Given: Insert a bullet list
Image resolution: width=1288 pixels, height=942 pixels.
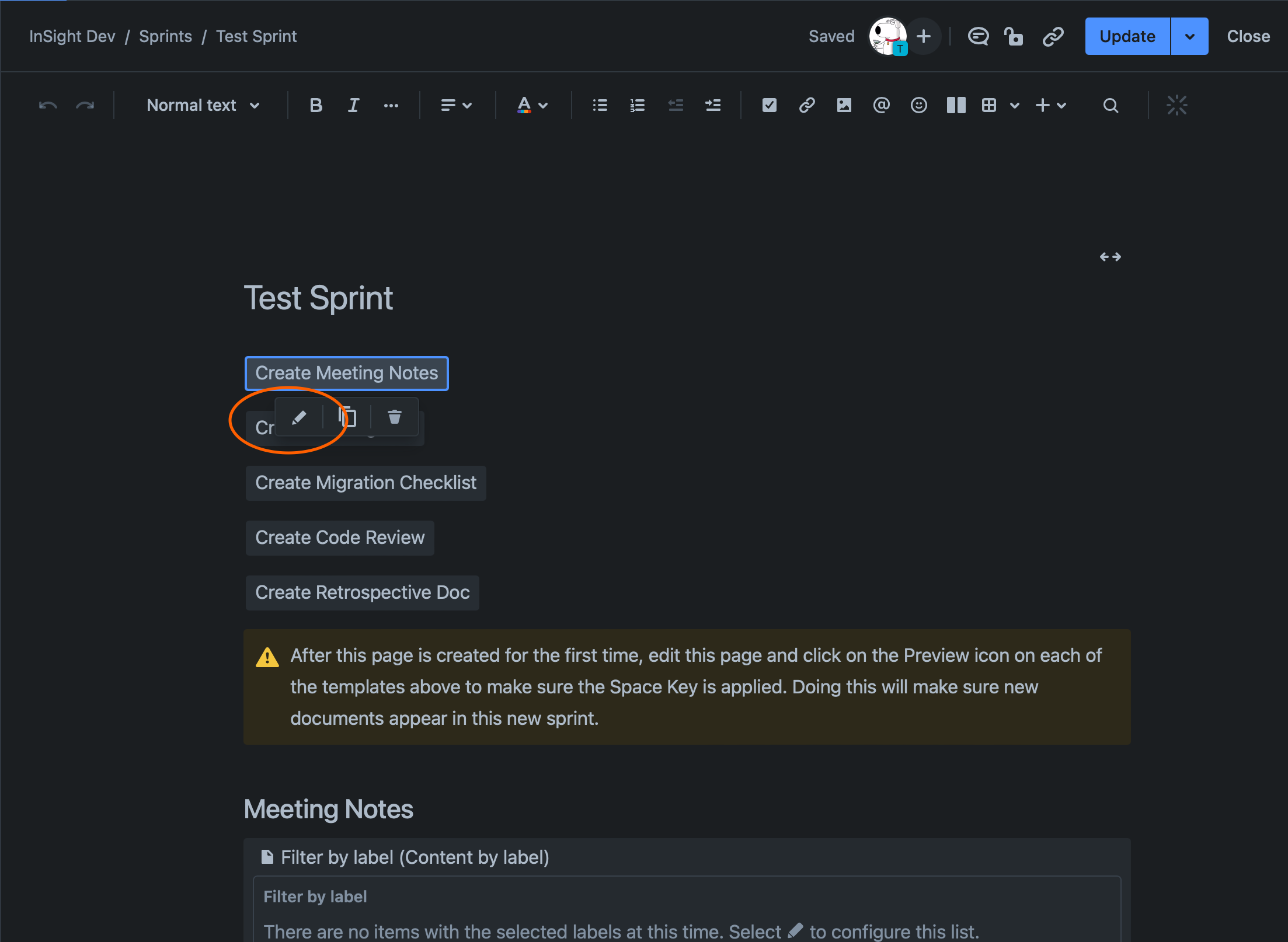Looking at the screenshot, I should (600, 106).
